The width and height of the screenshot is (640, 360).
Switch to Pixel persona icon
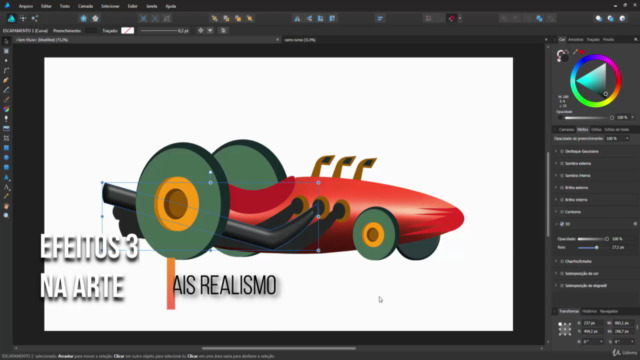[23, 18]
